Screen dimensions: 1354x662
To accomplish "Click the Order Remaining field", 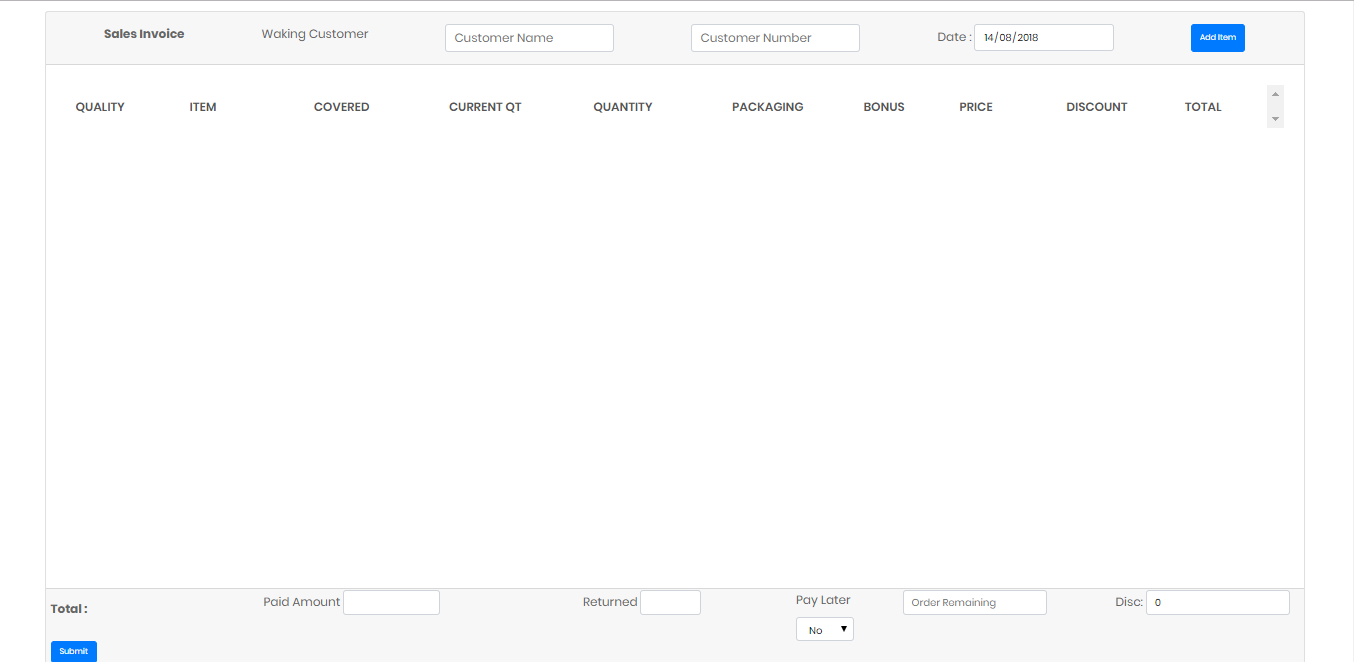I will click(974, 603).
